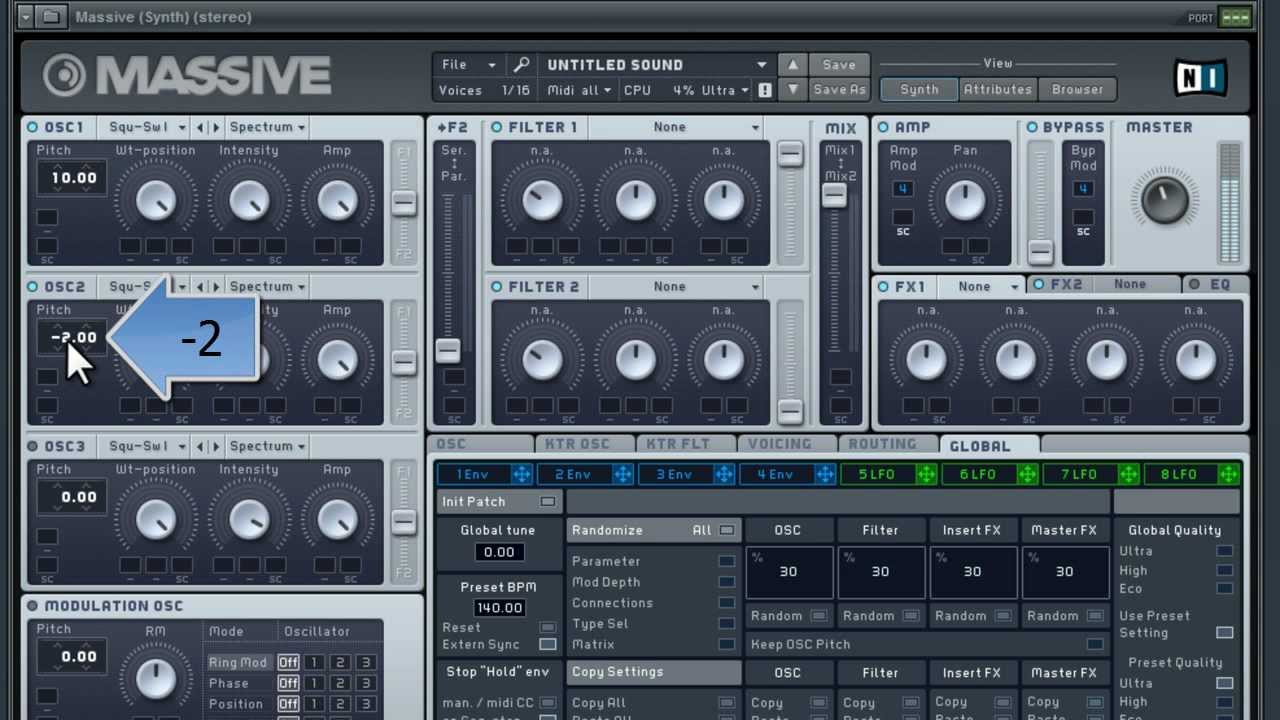Toggle OSC1 power indicator on or off

(33, 127)
